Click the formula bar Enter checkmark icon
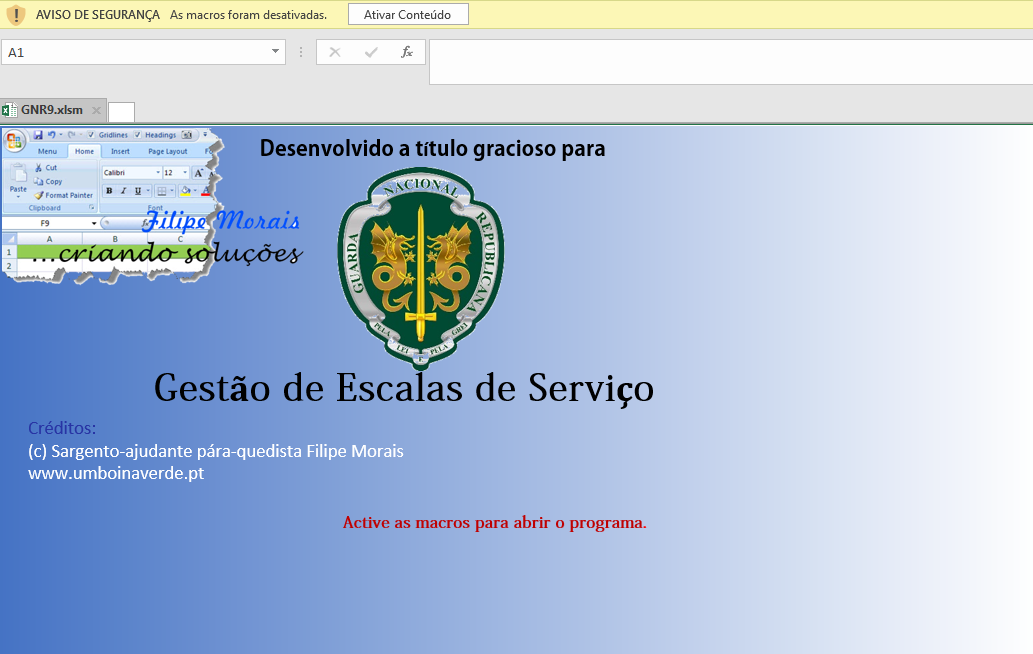Screen dimensions: 1033x654 (371, 52)
